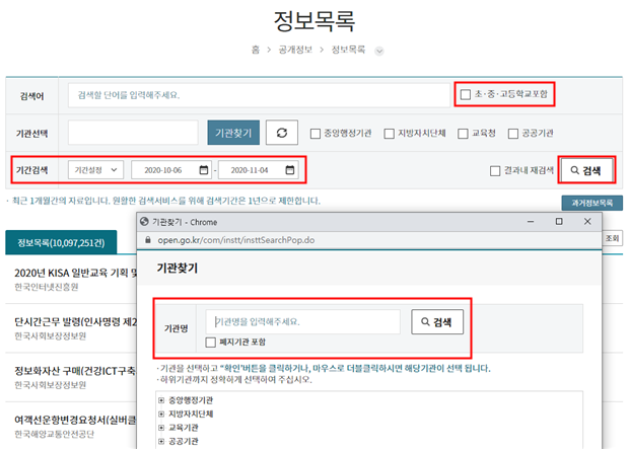Open the end date calendar icon

[x=290, y=170]
